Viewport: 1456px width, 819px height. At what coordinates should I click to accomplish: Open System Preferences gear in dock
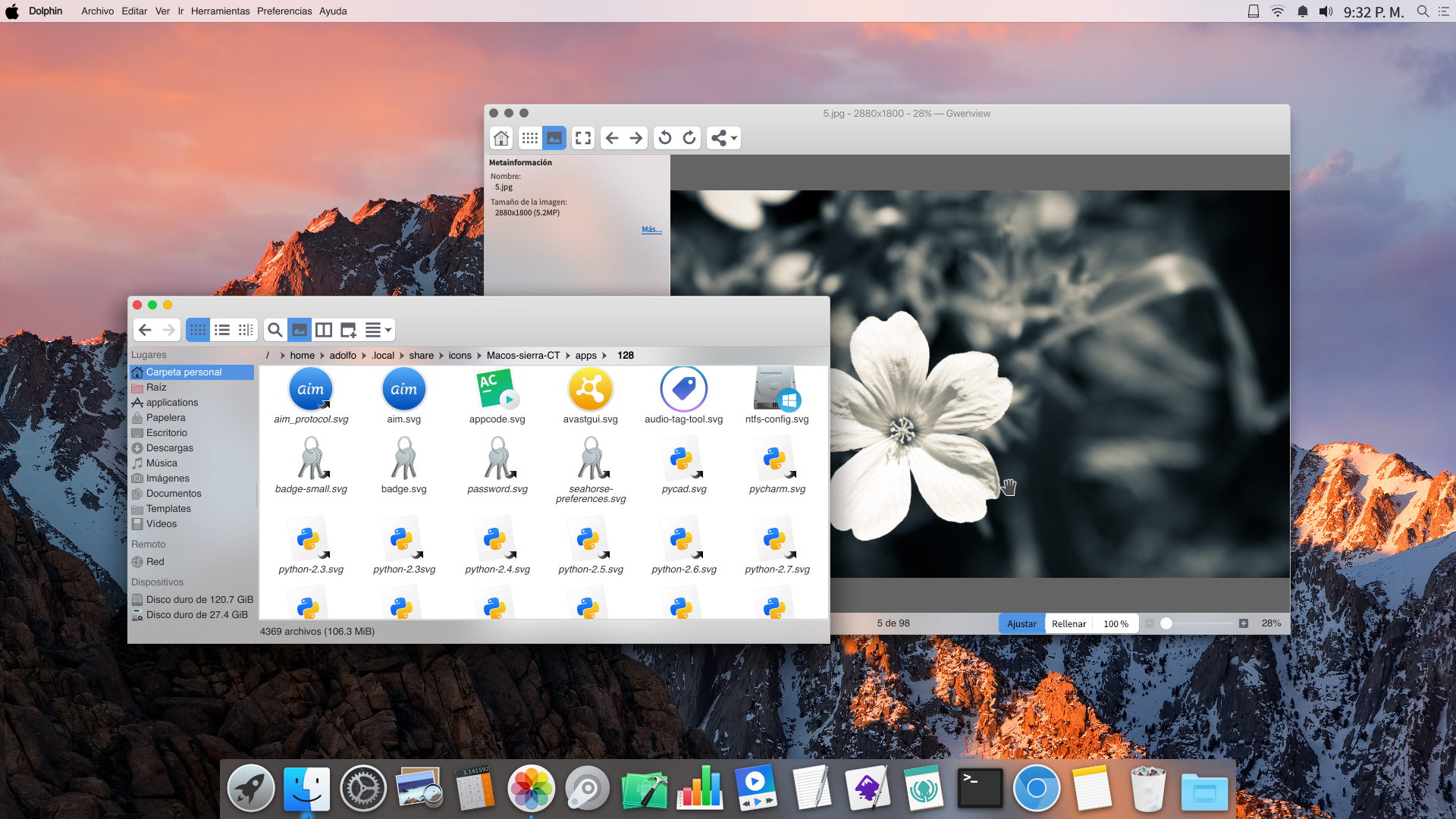(363, 789)
